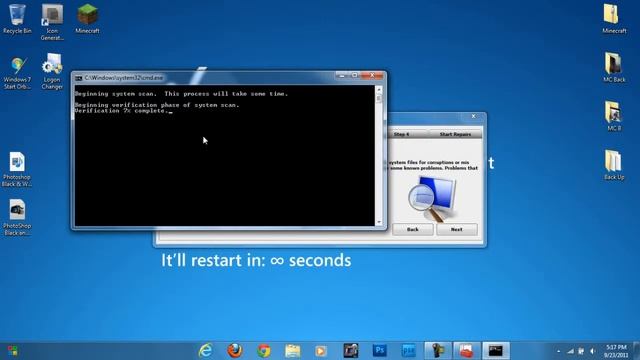Open Google Chrome from the taskbar
640x360 pixels.
(264, 351)
